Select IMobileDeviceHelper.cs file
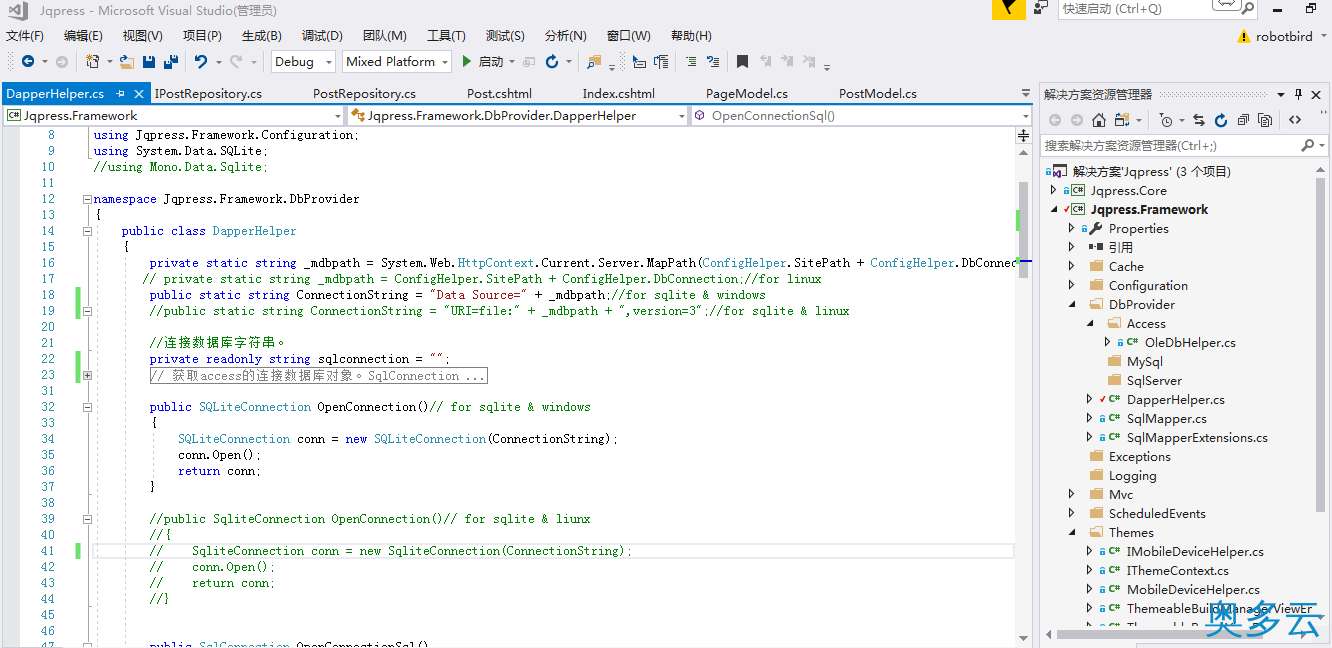1332x648 pixels. point(1195,552)
